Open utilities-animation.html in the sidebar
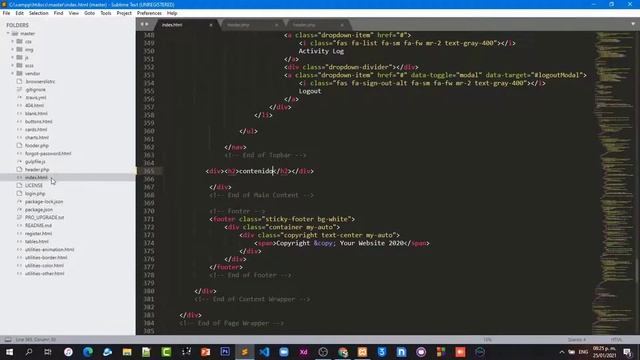 49,249
